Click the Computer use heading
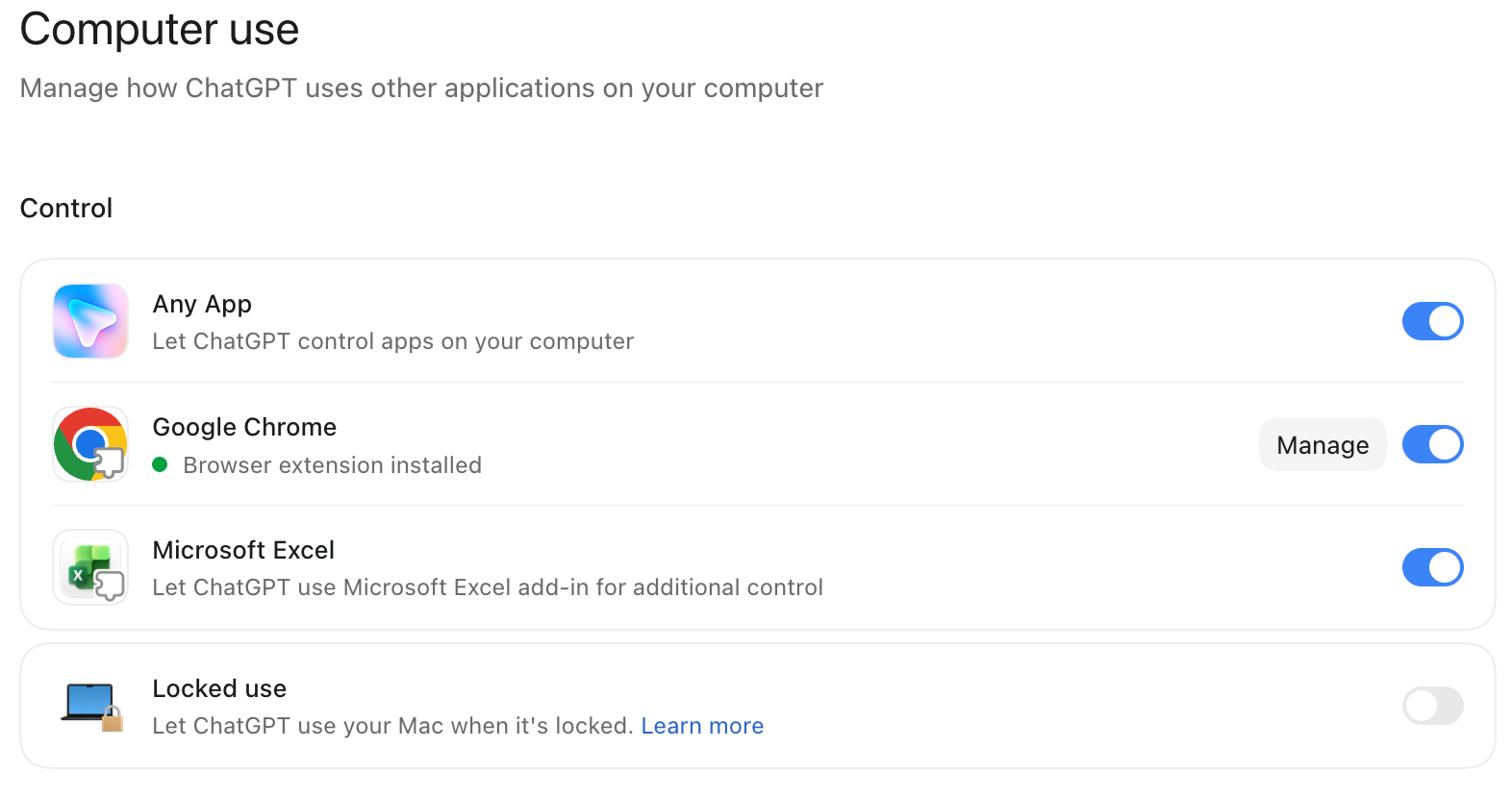Screen dimensions: 1512x798 (160, 29)
